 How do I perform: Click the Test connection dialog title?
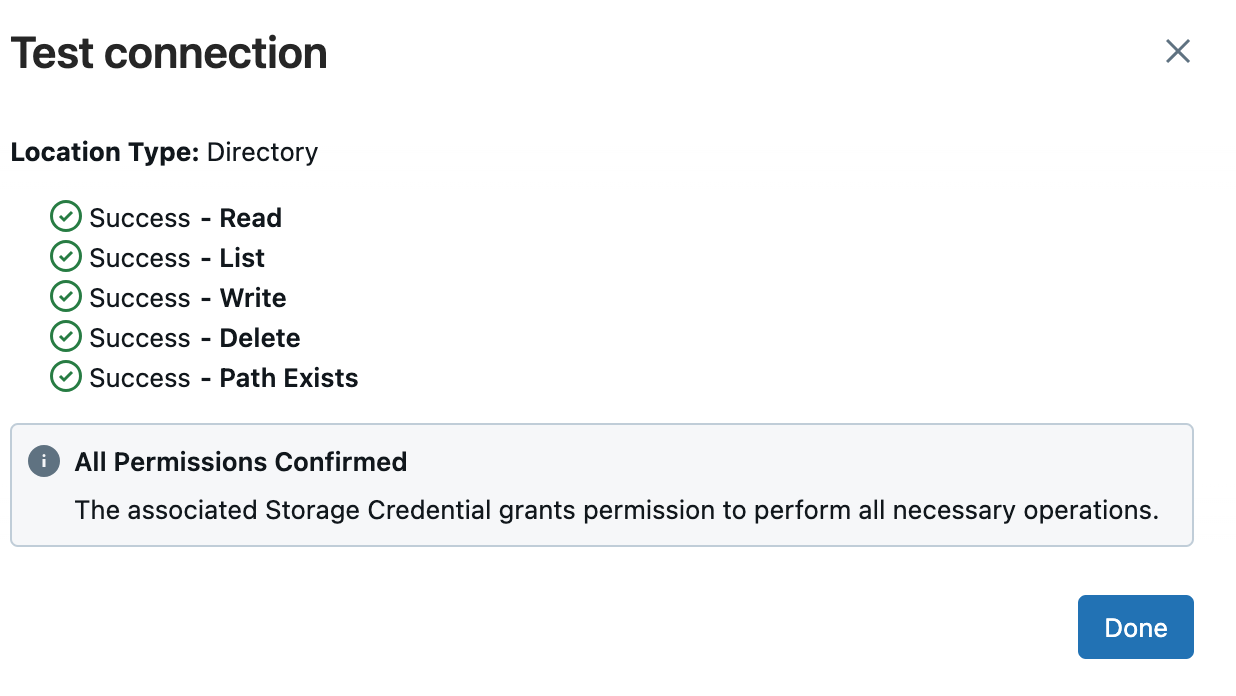(x=168, y=52)
